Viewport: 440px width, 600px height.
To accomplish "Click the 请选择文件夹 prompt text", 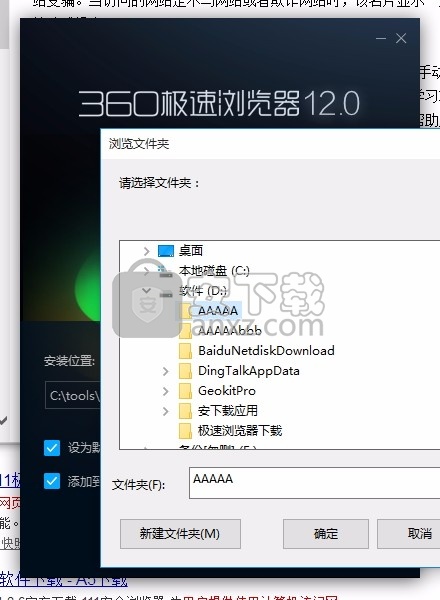I will click(159, 183).
